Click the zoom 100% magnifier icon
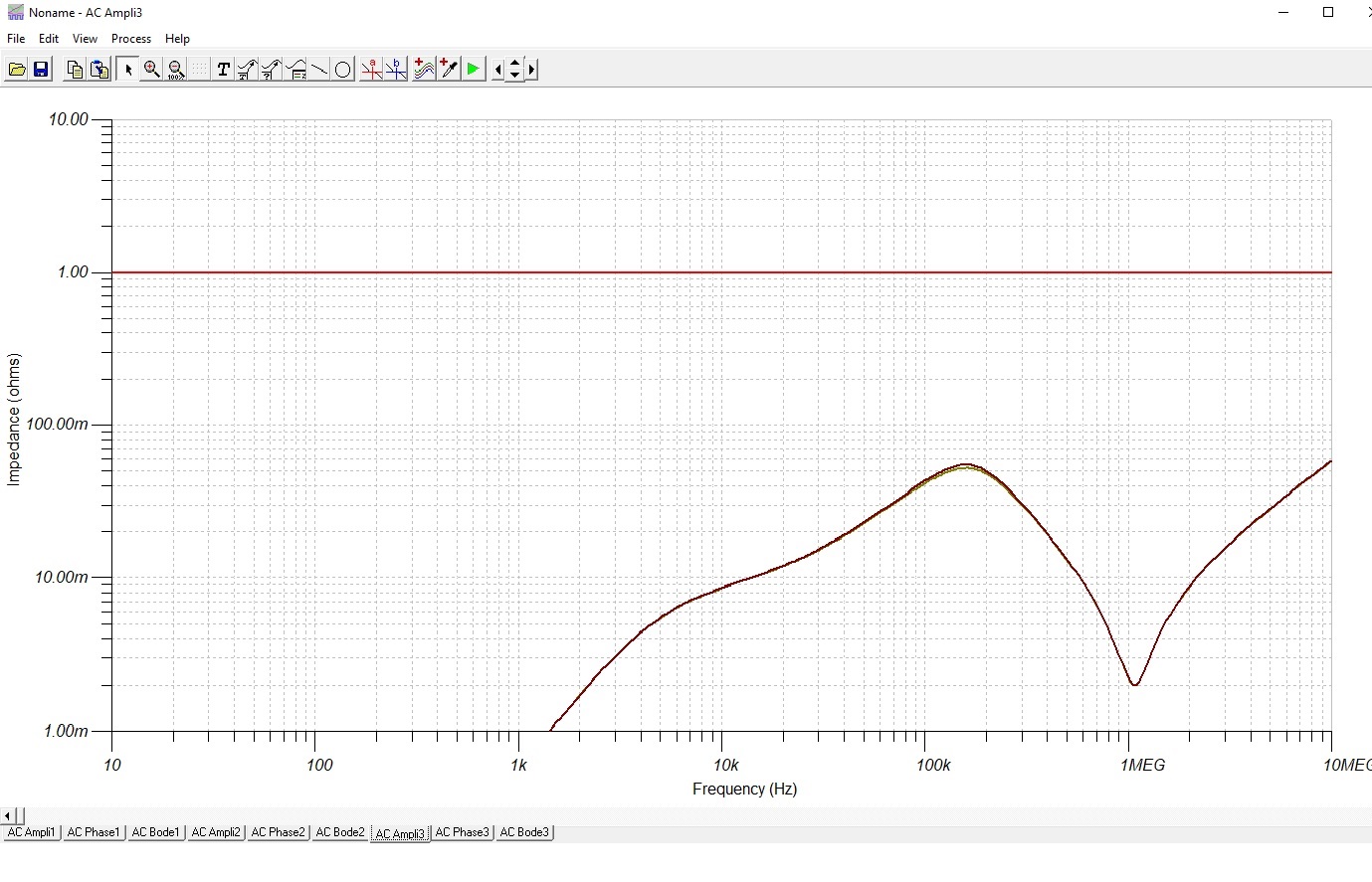 (x=175, y=70)
